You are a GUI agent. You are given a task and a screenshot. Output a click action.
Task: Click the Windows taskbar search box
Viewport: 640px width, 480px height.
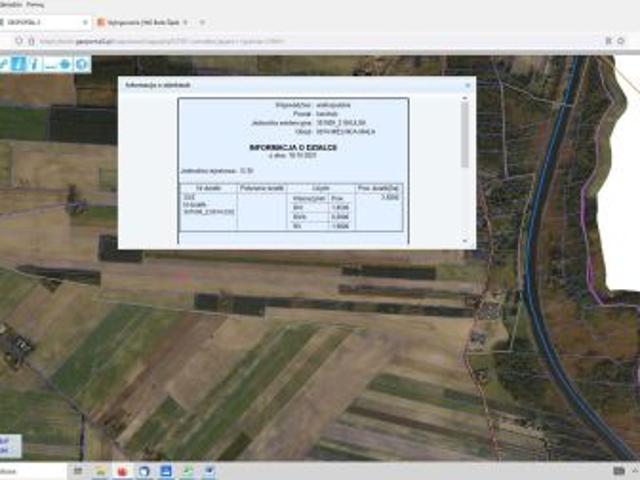(x=33, y=471)
